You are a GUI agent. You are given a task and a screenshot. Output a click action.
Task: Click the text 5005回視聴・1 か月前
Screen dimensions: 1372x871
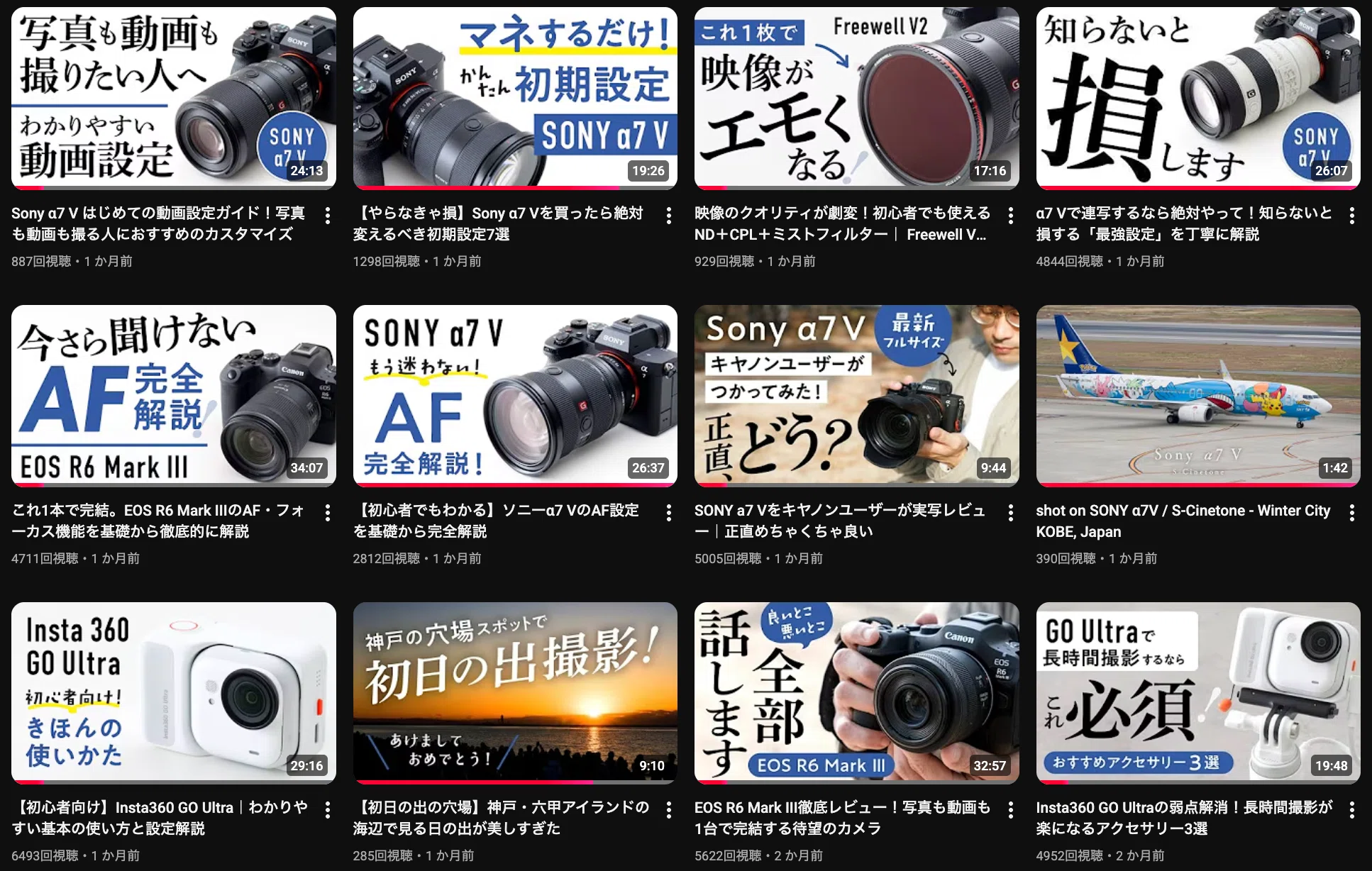[x=758, y=559]
